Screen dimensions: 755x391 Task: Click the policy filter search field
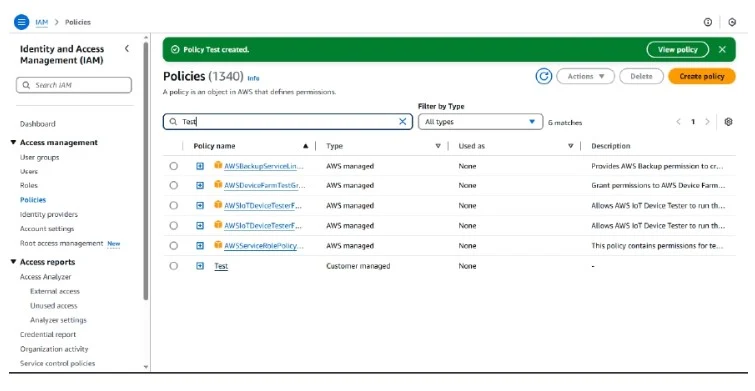coord(287,122)
